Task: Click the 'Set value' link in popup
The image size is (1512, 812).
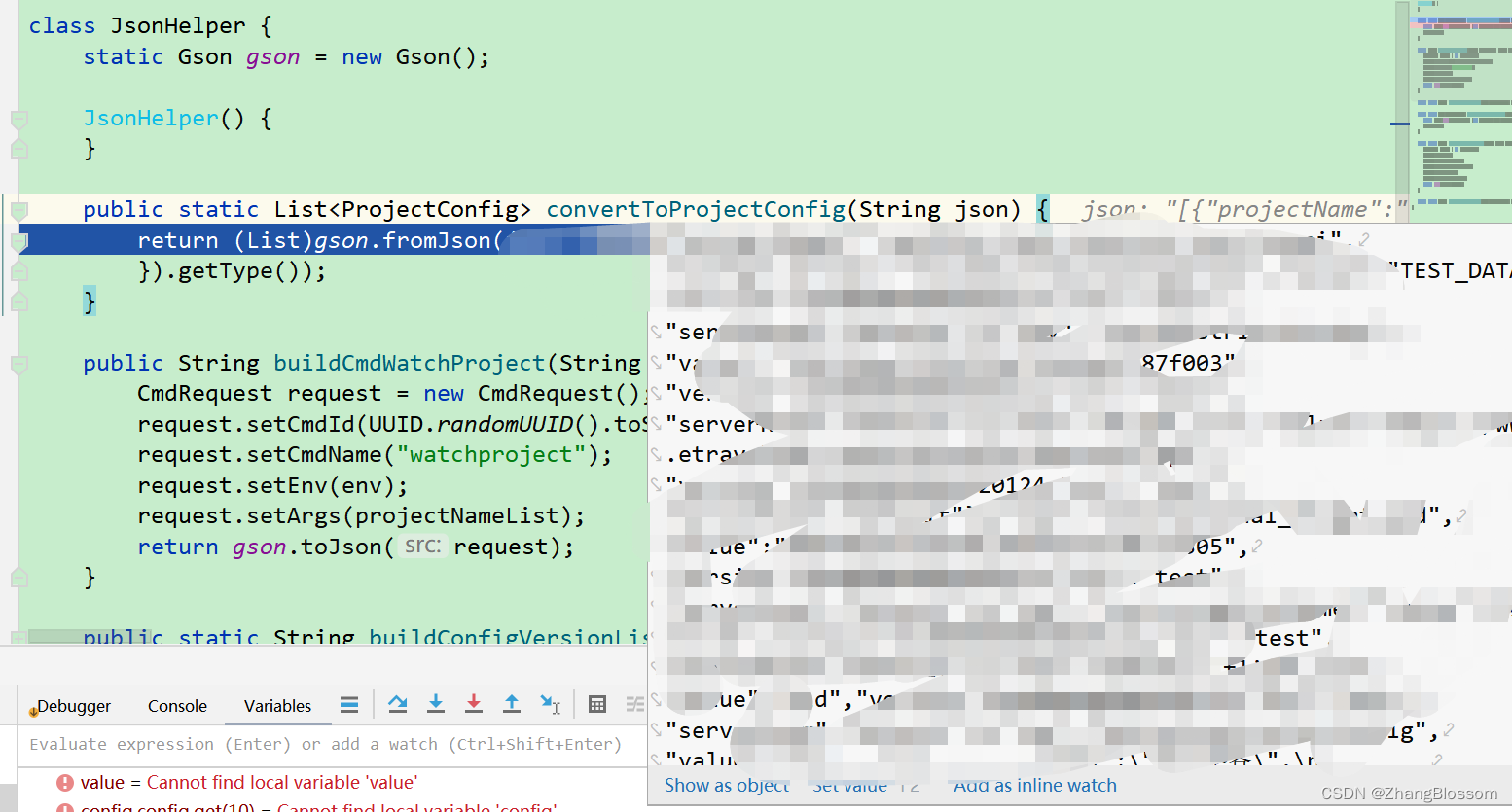Action: coord(850,785)
